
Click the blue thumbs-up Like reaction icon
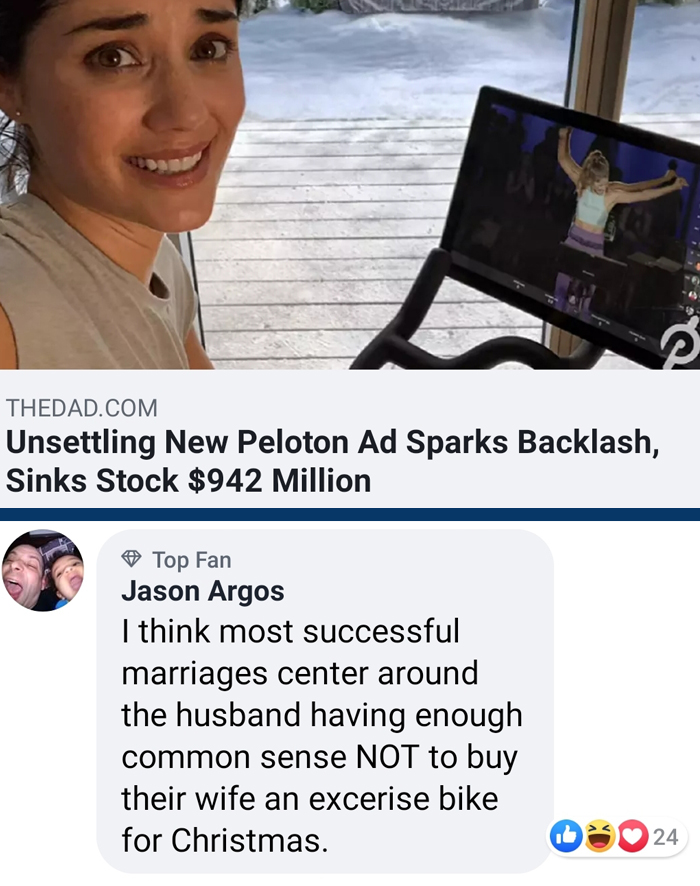pos(566,836)
